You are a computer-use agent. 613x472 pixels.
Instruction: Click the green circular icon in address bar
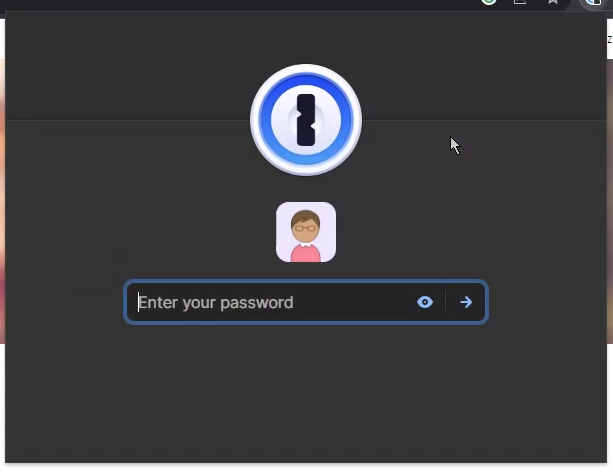[489, 2]
